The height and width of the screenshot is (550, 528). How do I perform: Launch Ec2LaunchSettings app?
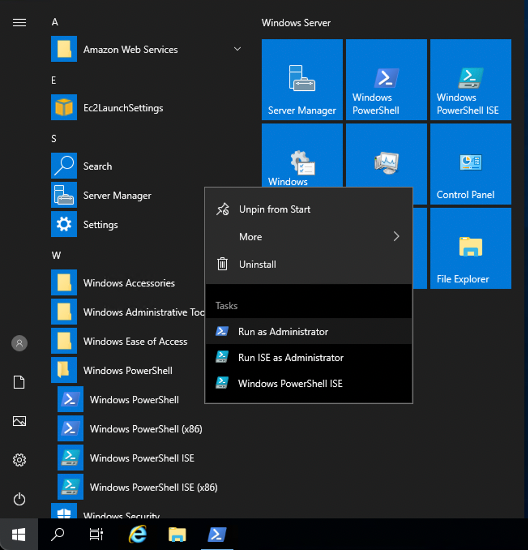(146, 108)
